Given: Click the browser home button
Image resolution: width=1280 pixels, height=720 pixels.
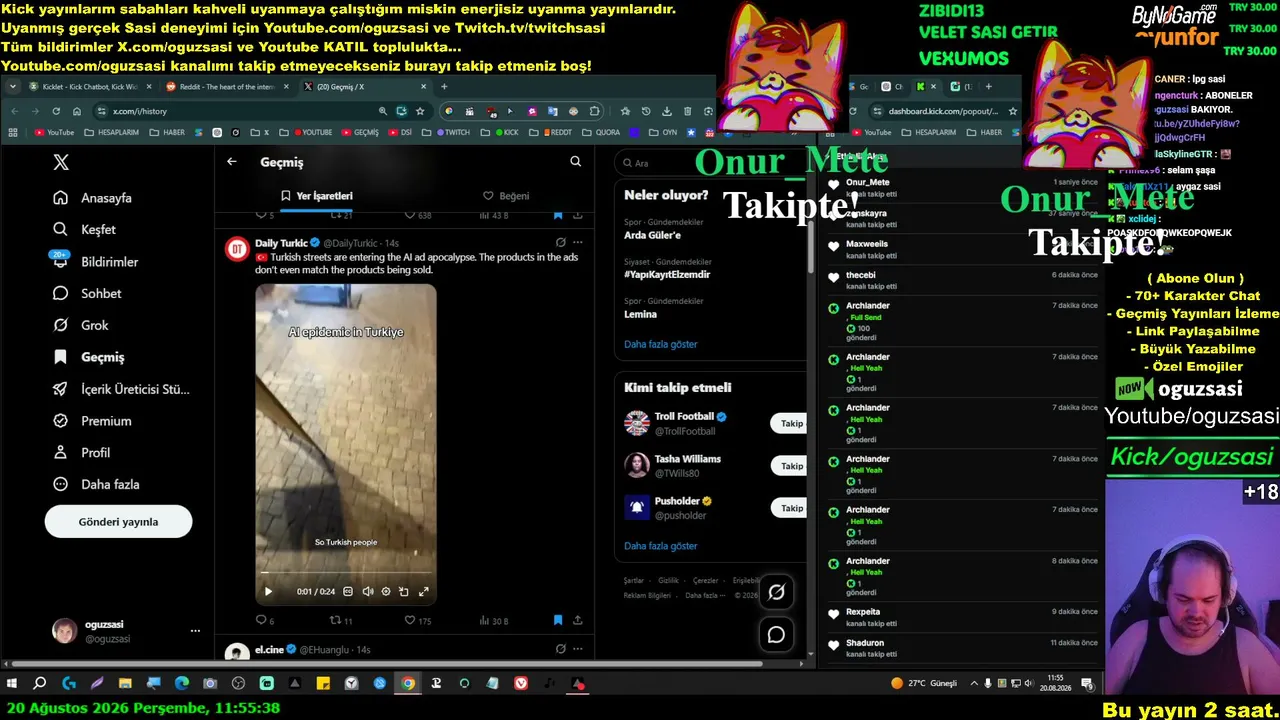Looking at the screenshot, I should point(76,111).
